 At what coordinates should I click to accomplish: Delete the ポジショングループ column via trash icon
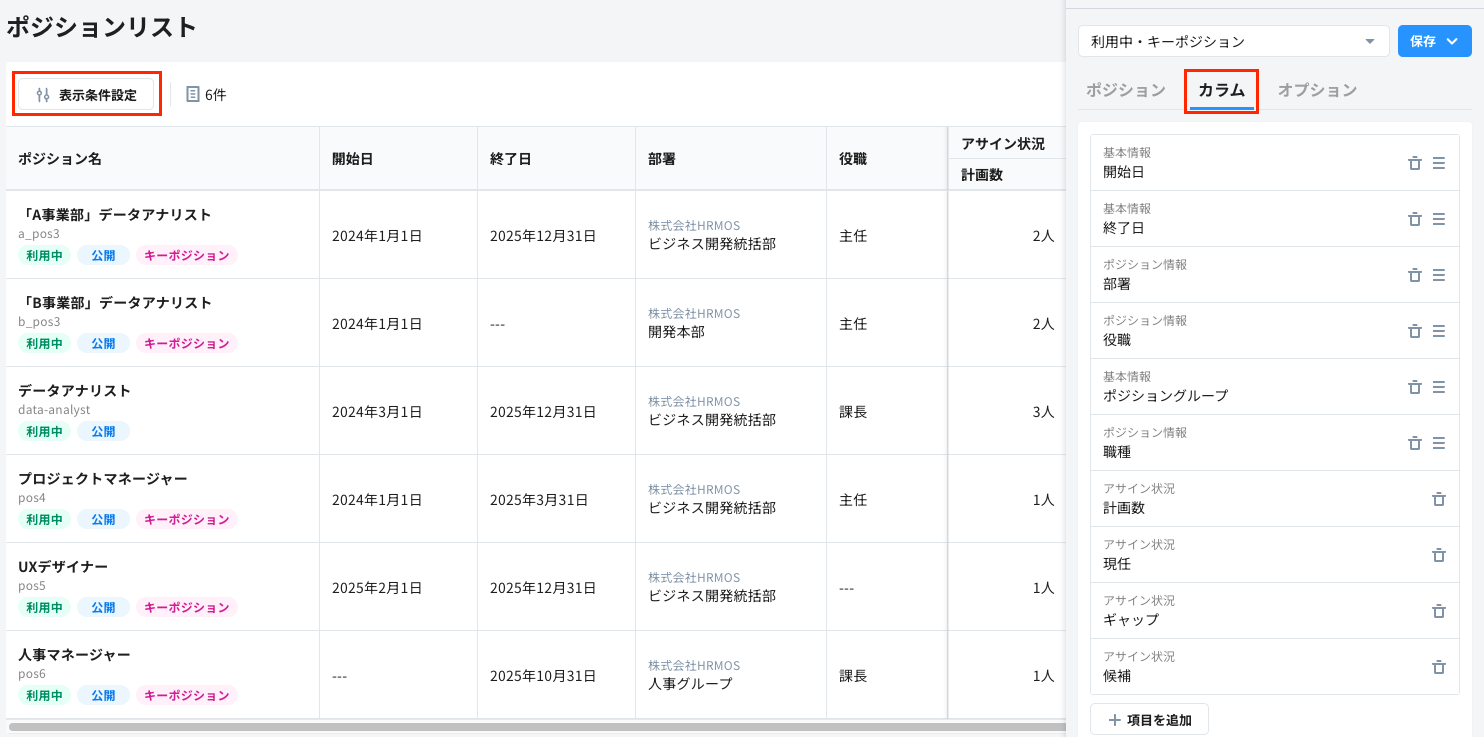pyautogui.click(x=1415, y=386)
